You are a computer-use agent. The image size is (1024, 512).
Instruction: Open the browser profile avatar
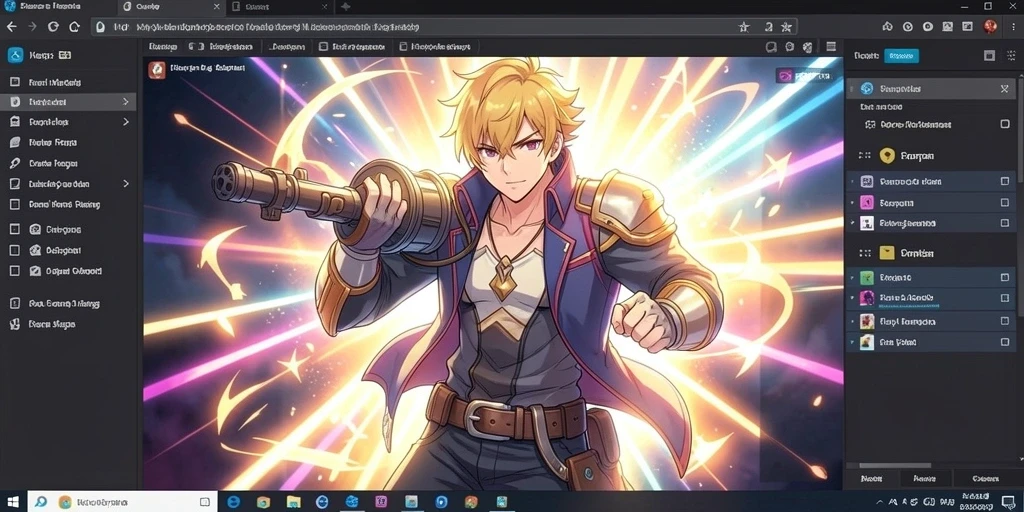990,27
